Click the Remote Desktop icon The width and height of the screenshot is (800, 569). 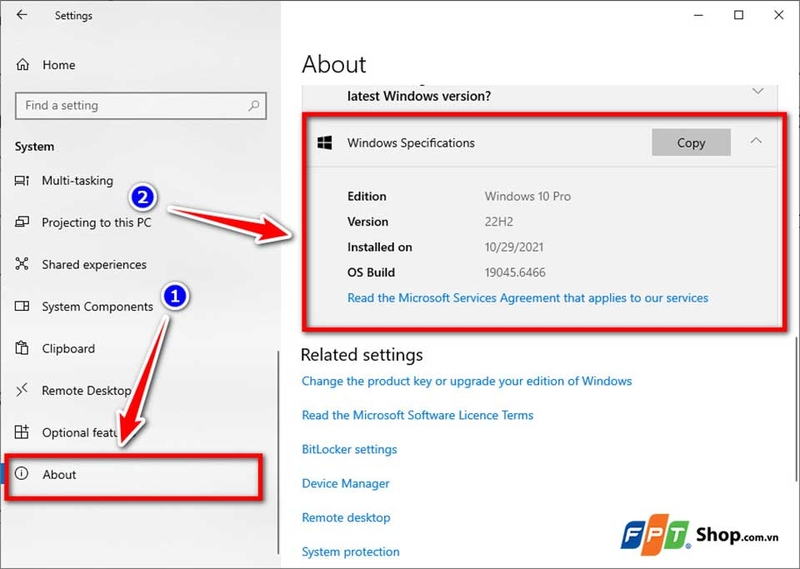[22, 390]
